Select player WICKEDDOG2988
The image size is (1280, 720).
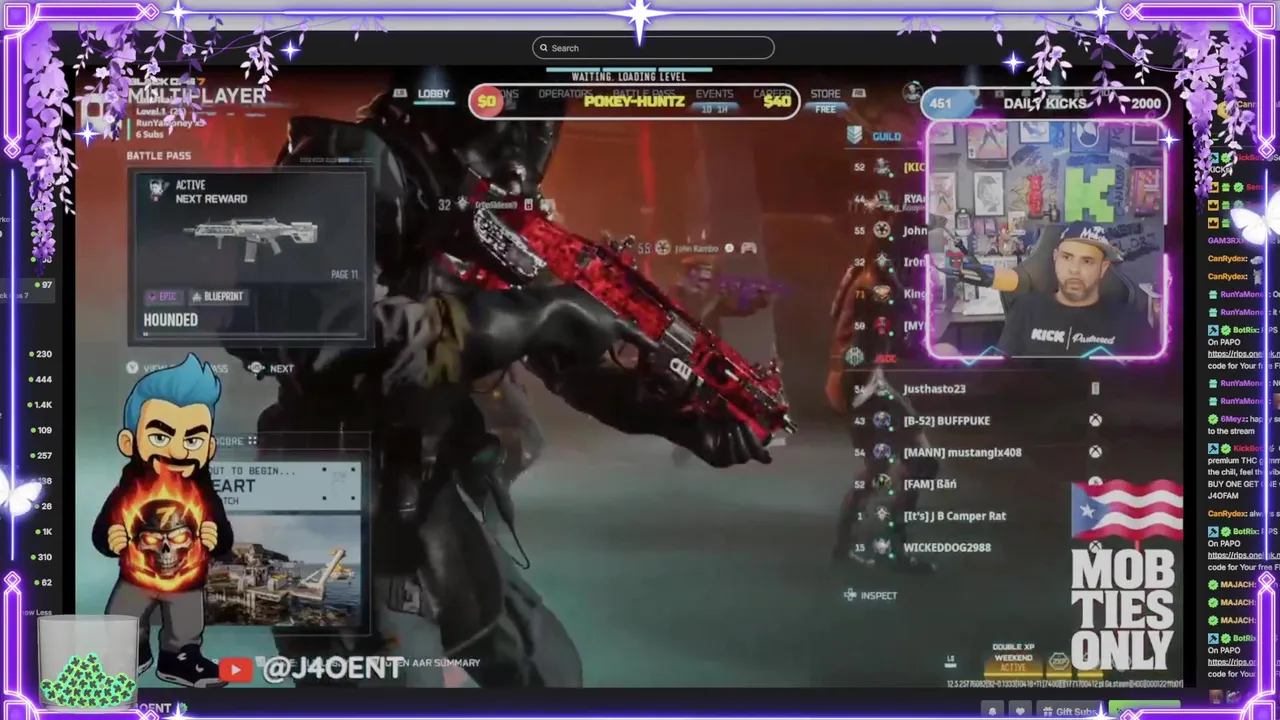point(946,548)
